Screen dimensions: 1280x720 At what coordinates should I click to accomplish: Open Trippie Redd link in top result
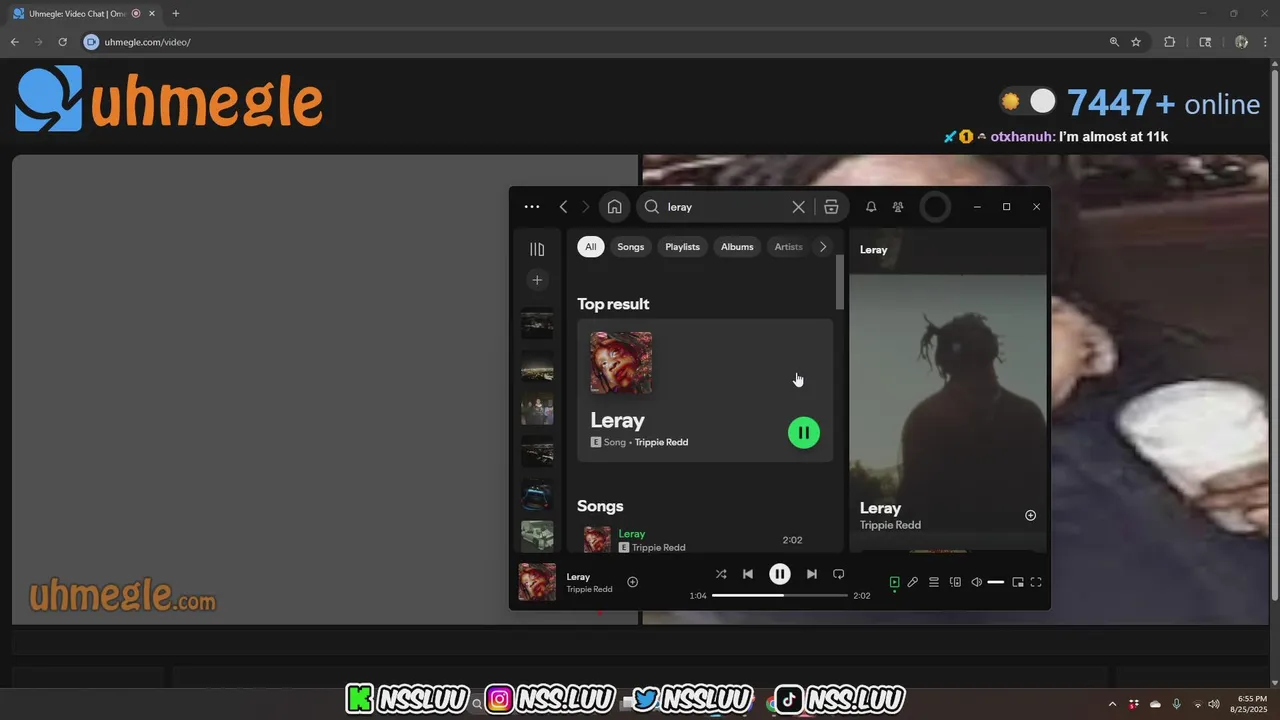pos(662,442)
